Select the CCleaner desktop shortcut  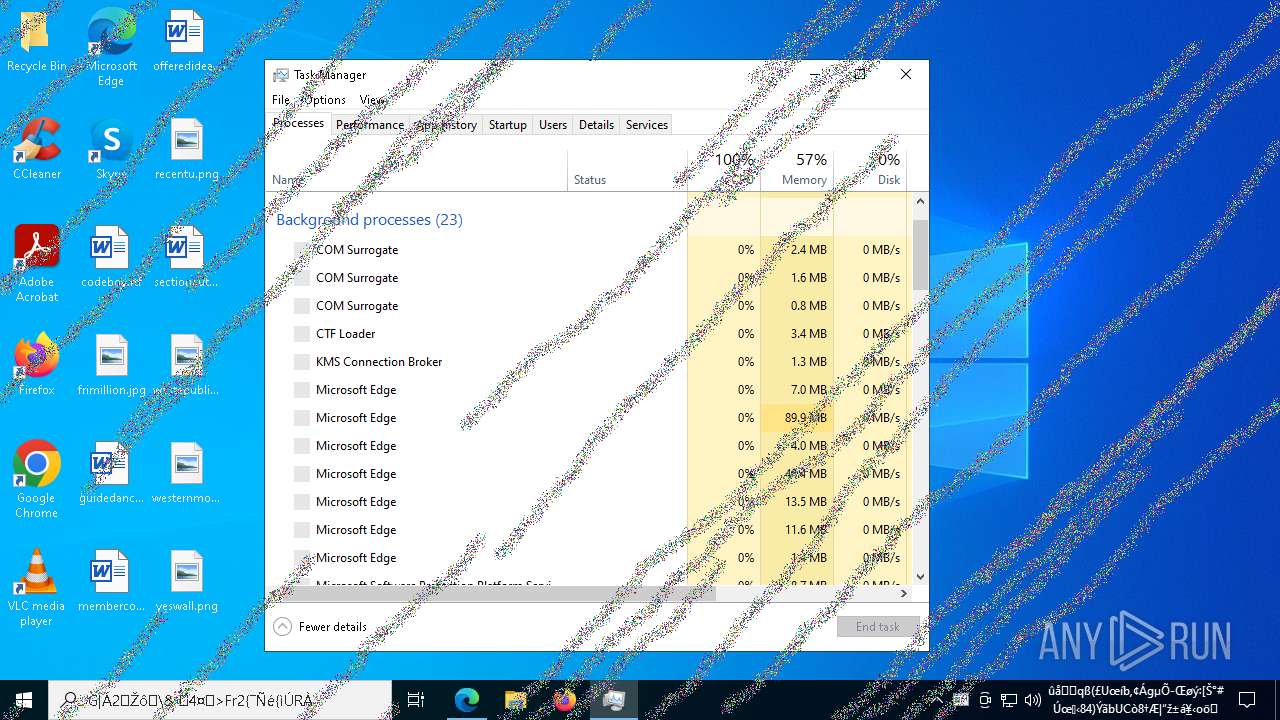36,149
